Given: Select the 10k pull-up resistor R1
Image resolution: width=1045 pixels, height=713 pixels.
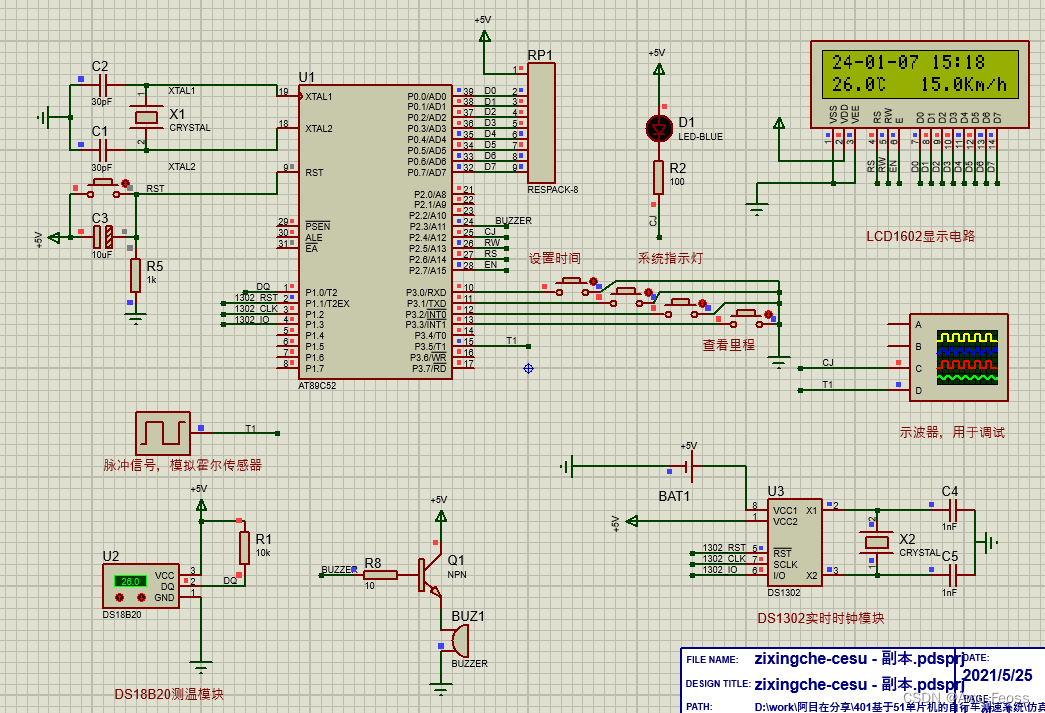Looking at the screenshot, I should (244, 548).
